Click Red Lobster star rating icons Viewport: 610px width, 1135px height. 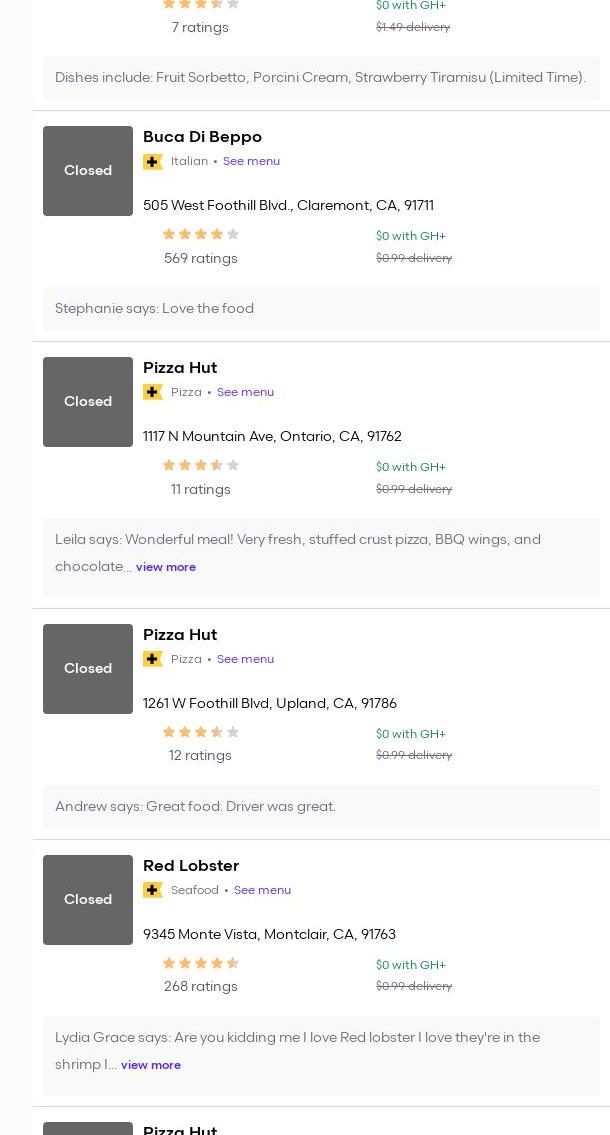(201, 963)
